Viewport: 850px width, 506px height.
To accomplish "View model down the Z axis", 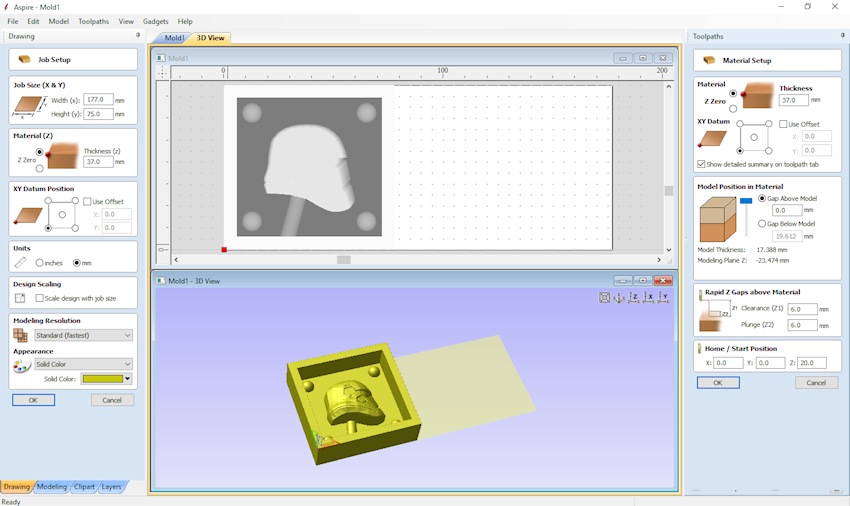I will coord(634,297).
